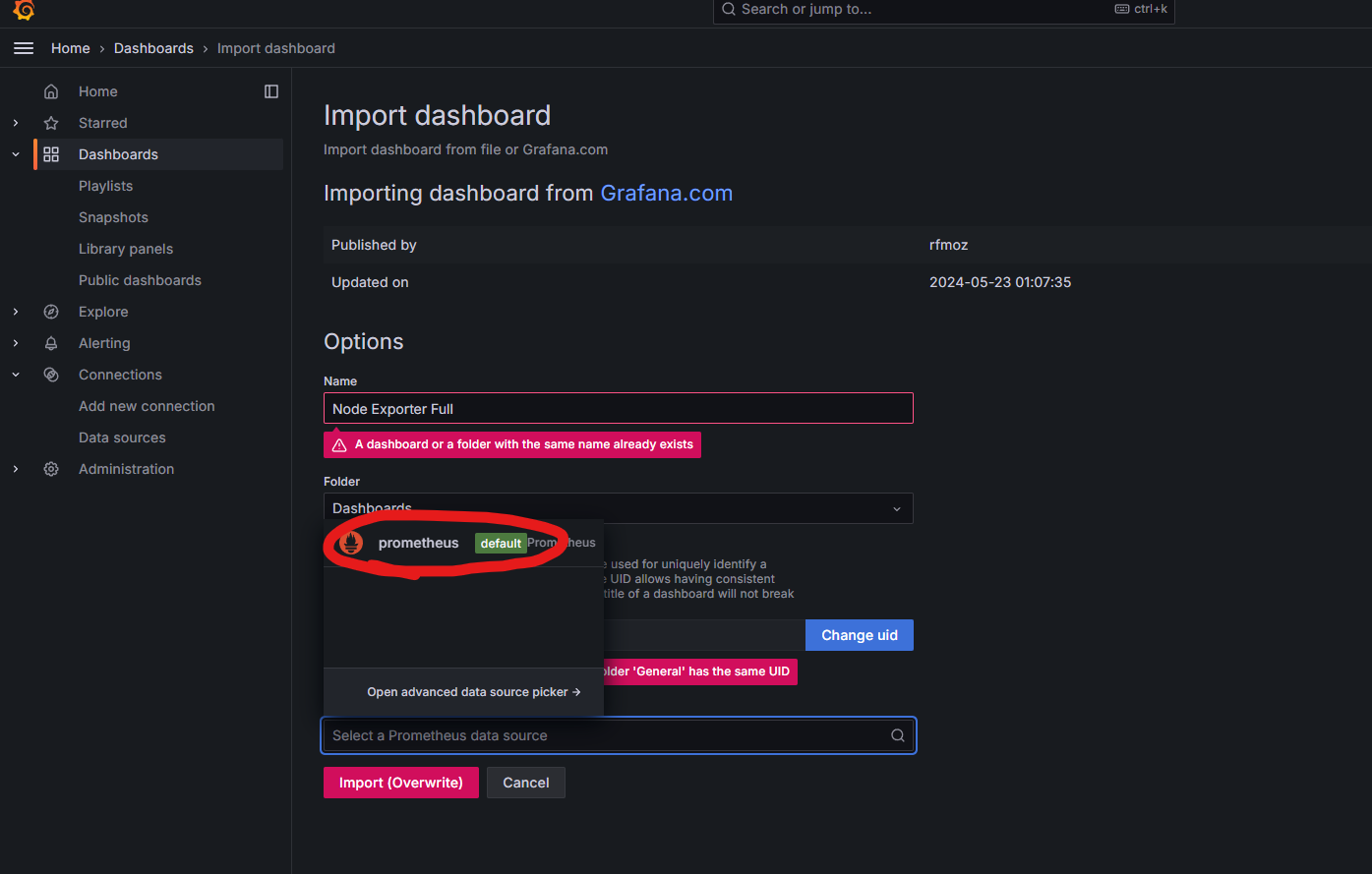Click the Alerting bell icon
The width and height of the screenshot is (1372, 874).
(50, 342)
